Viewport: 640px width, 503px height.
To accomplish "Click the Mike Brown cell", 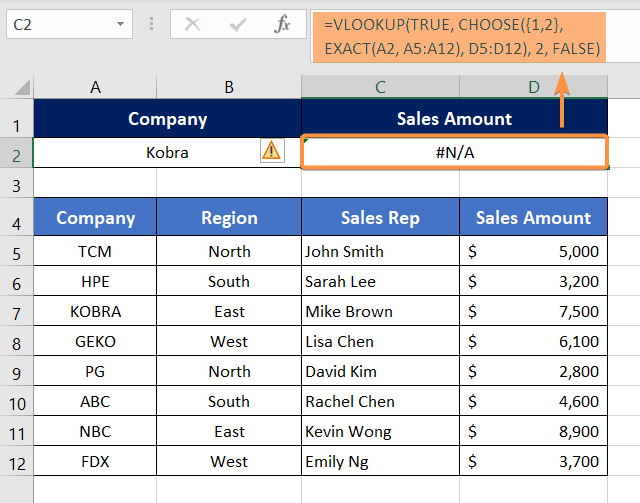I will click(380, 311).
